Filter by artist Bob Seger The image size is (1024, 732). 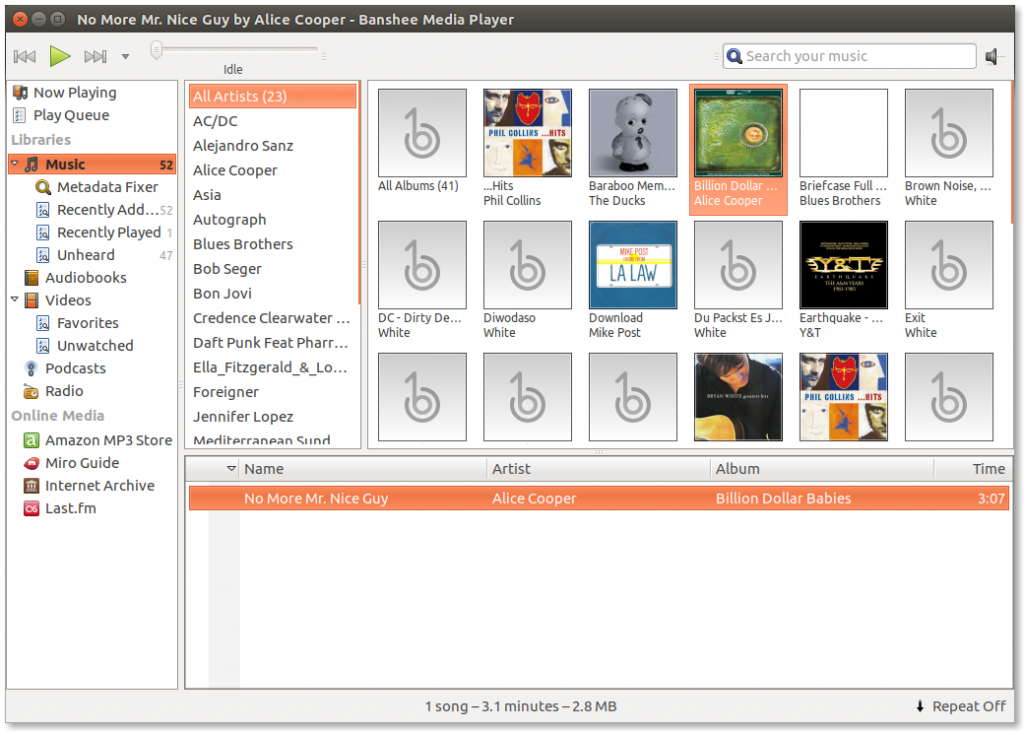(227, 269)
